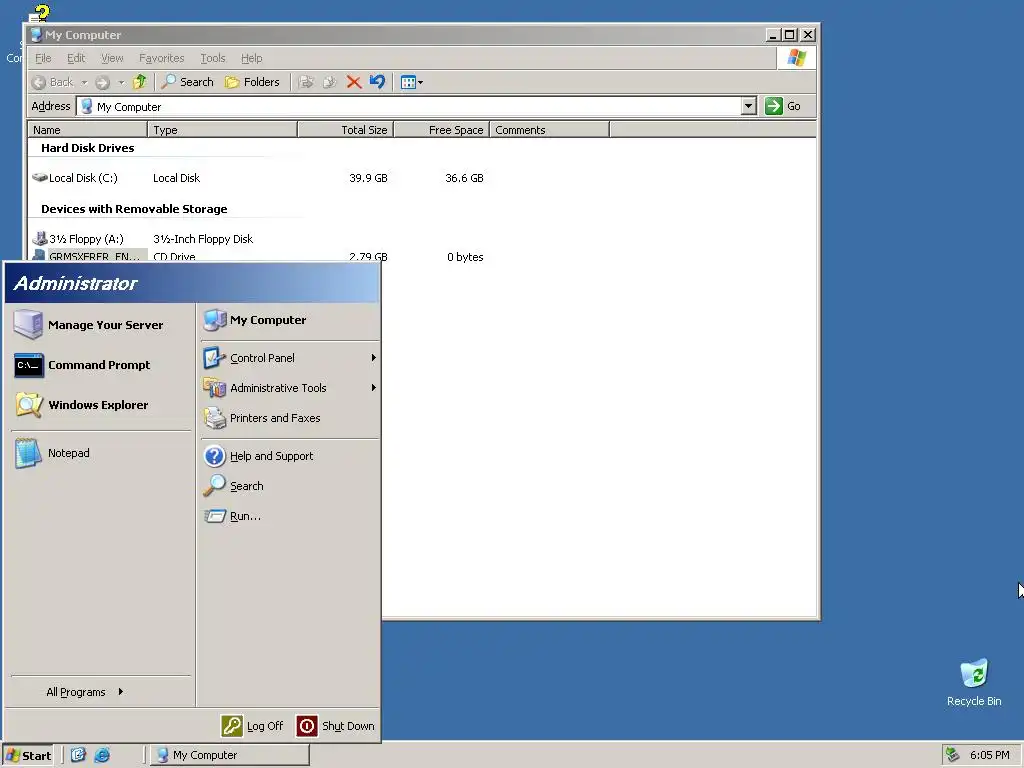1024x768 pixels.
Task: Launch Internet Explorer from quick launch
Action: point(103,755)
